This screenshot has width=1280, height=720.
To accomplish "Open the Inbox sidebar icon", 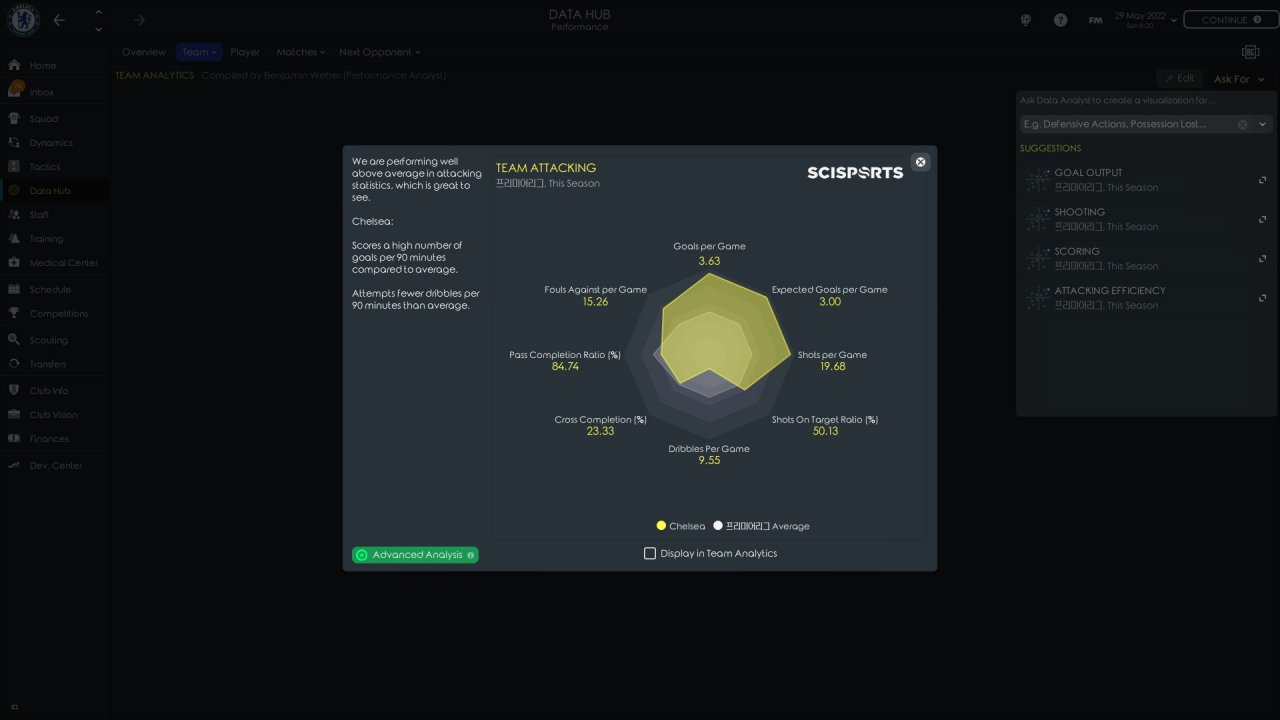I will (14, 91).
